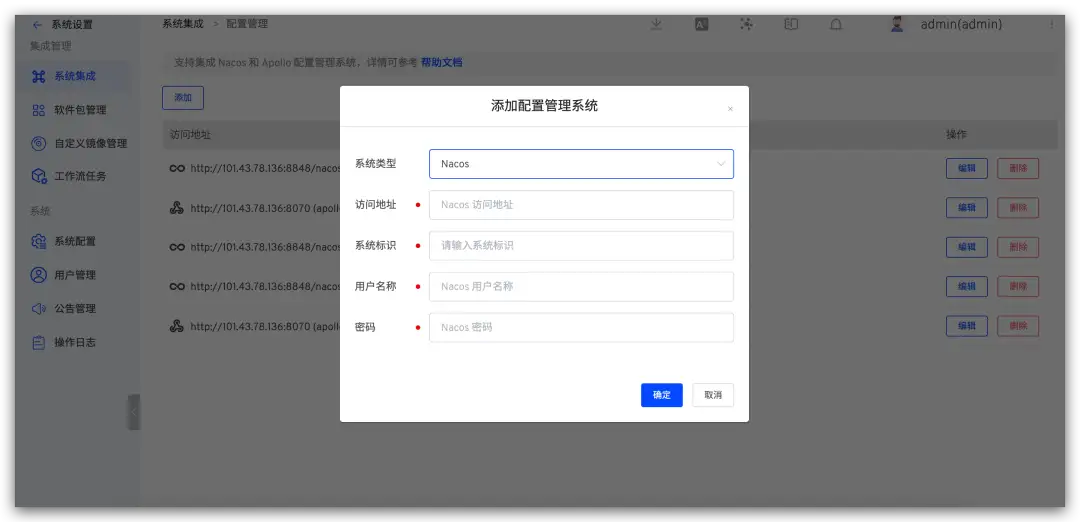Click the 配置管理 breadcrumb

tap(247, 24)
